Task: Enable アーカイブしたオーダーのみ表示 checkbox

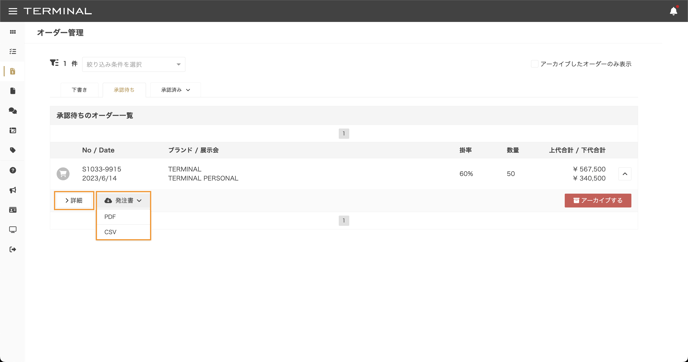Action: [534, 64]
